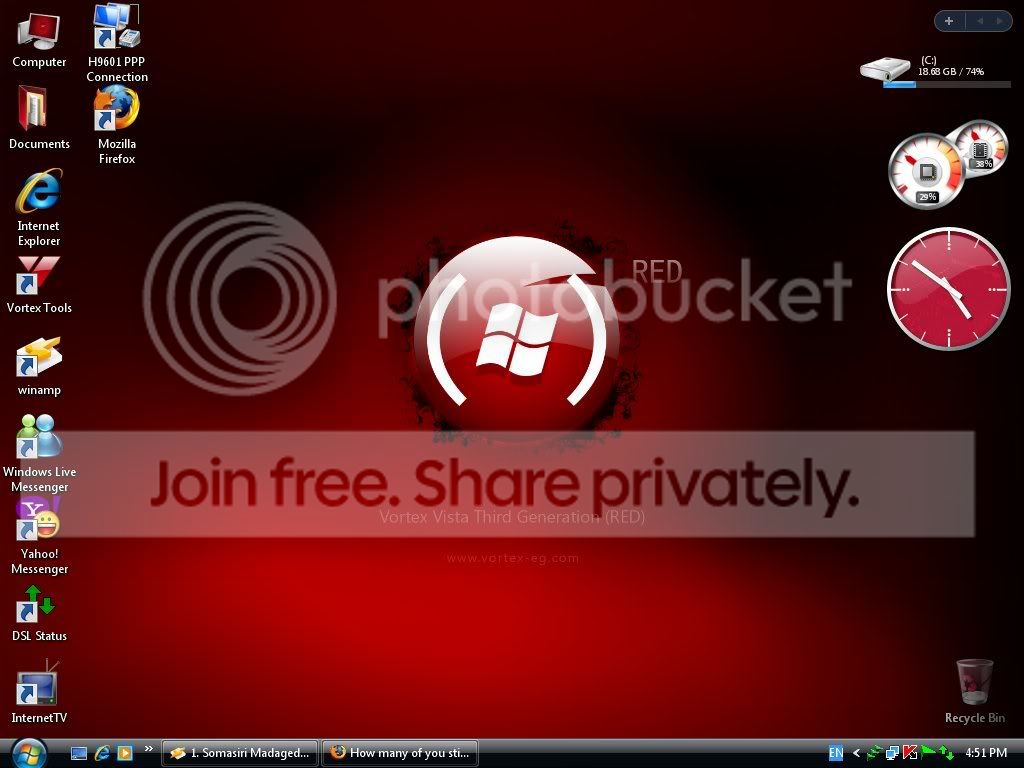Launch the Mozilla Firefox desktop shortcut
Screen dimensions: 1024x768
[x=117, y=125]
